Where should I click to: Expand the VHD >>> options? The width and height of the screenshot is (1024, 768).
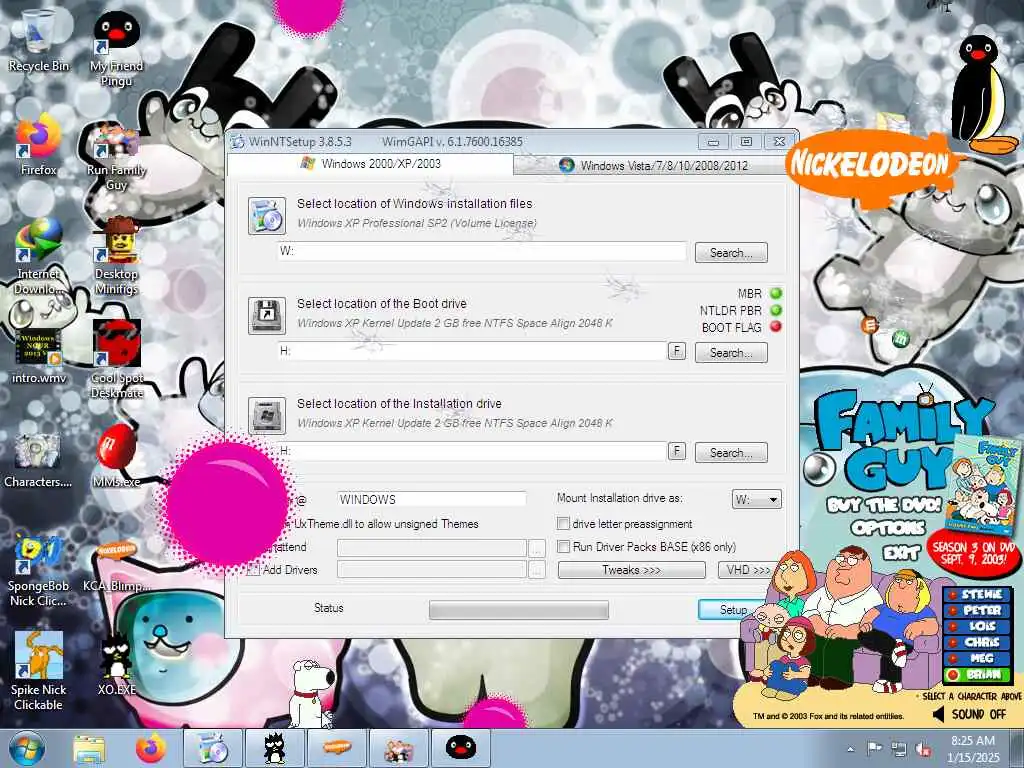(748, 570)
